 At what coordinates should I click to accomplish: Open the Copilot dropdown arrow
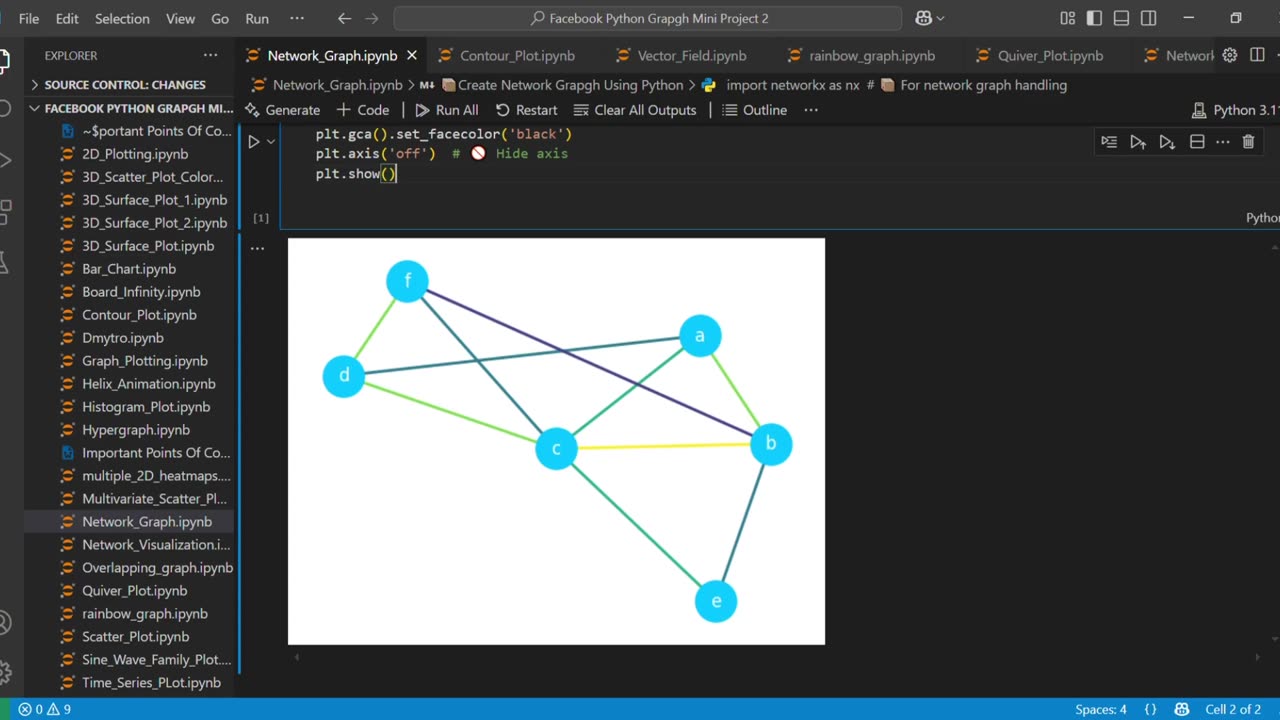[941, 18]
